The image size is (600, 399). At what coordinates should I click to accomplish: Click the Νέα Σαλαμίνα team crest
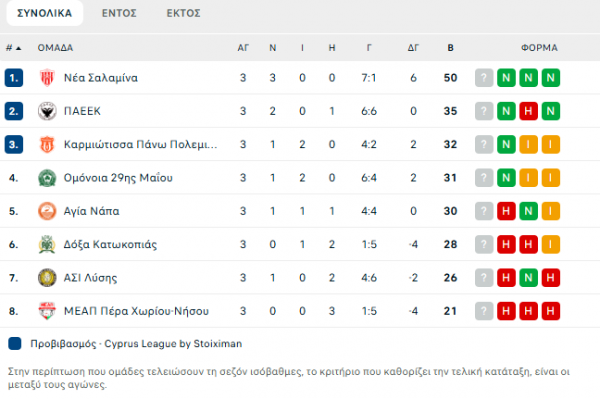[47, 78]
